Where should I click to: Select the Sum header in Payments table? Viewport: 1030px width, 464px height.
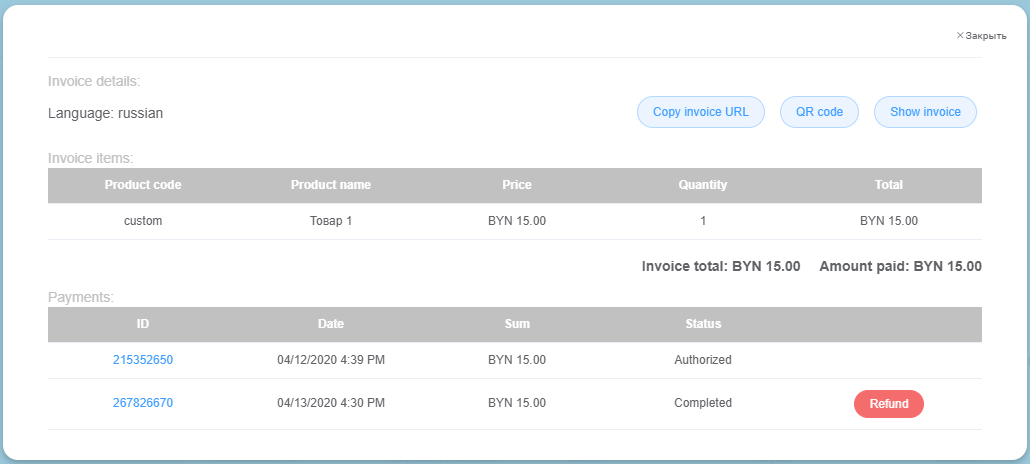pyautogui.click(x=517, y=324)
